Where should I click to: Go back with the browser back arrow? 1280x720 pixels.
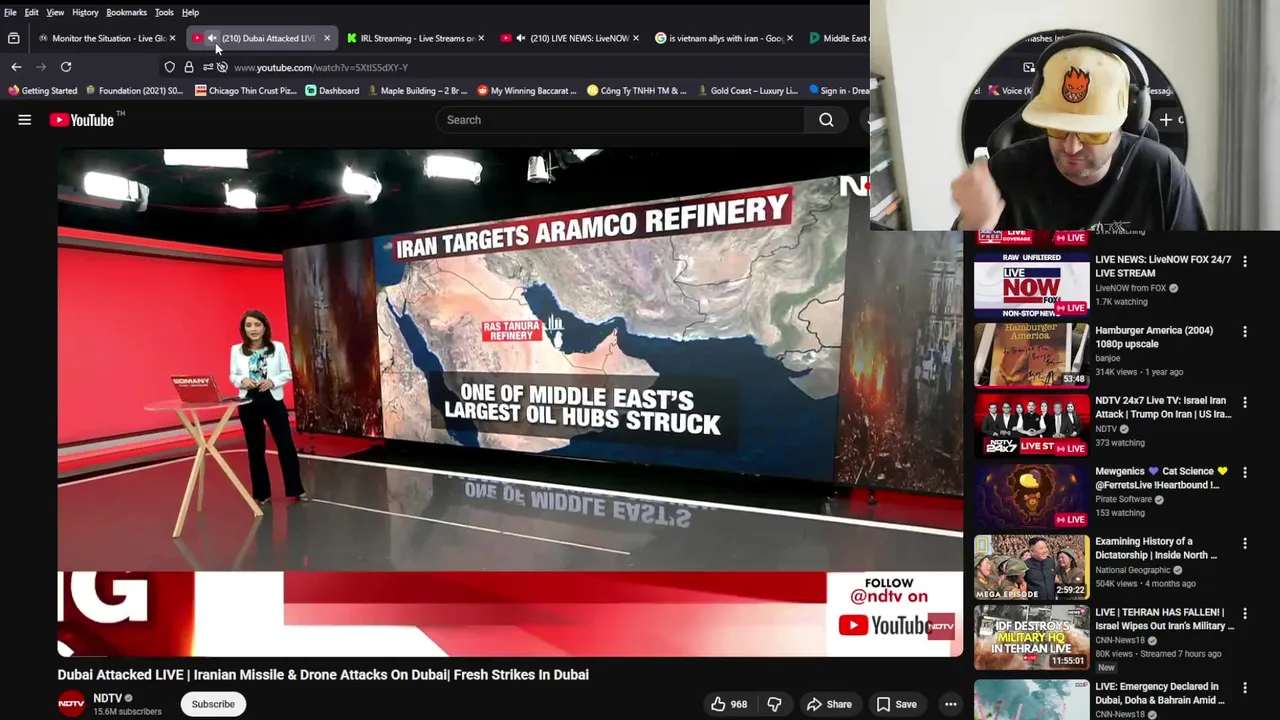coord(16,67)
